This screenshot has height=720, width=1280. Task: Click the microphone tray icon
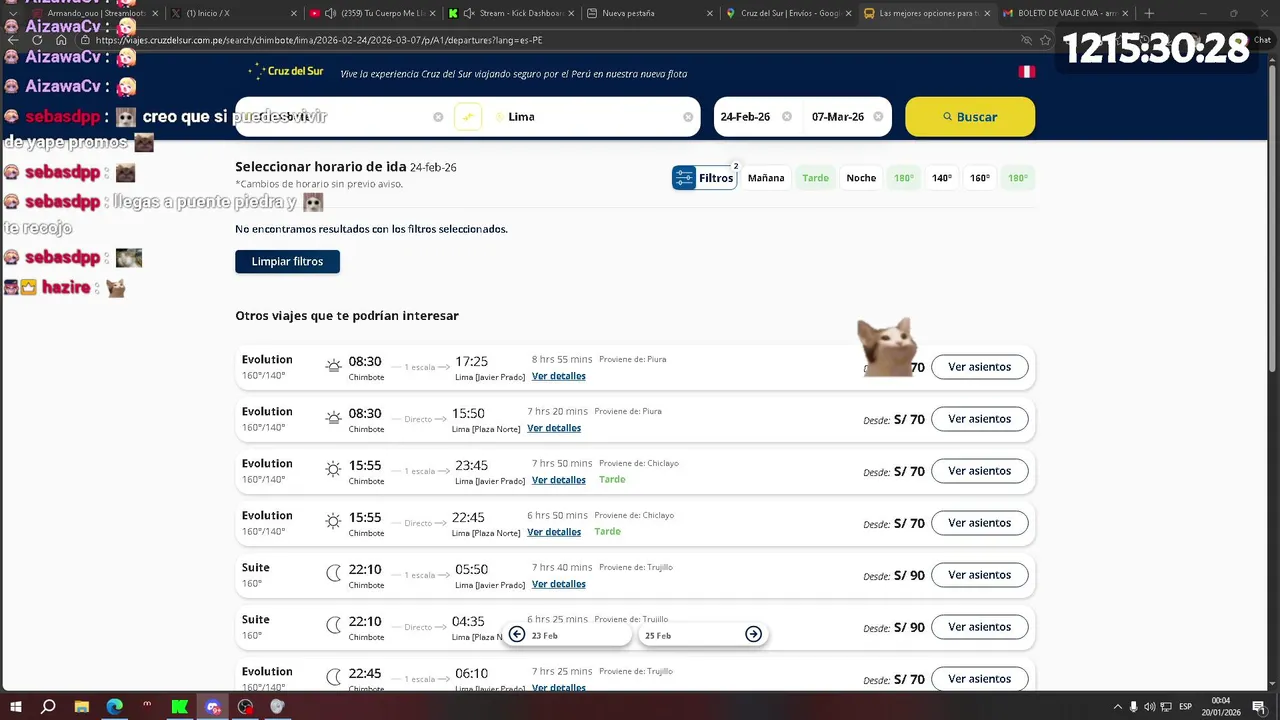1134,707
